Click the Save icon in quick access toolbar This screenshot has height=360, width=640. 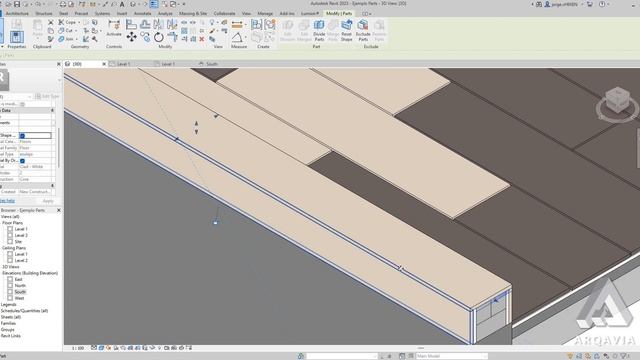[x=17, y=4]
